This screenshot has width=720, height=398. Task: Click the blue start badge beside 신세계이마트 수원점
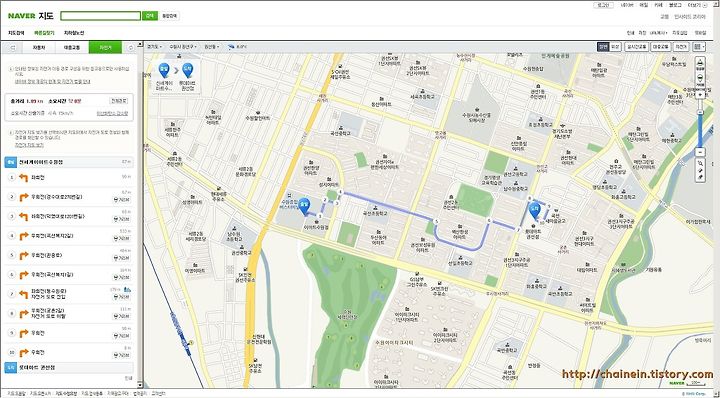pos(11,162)
